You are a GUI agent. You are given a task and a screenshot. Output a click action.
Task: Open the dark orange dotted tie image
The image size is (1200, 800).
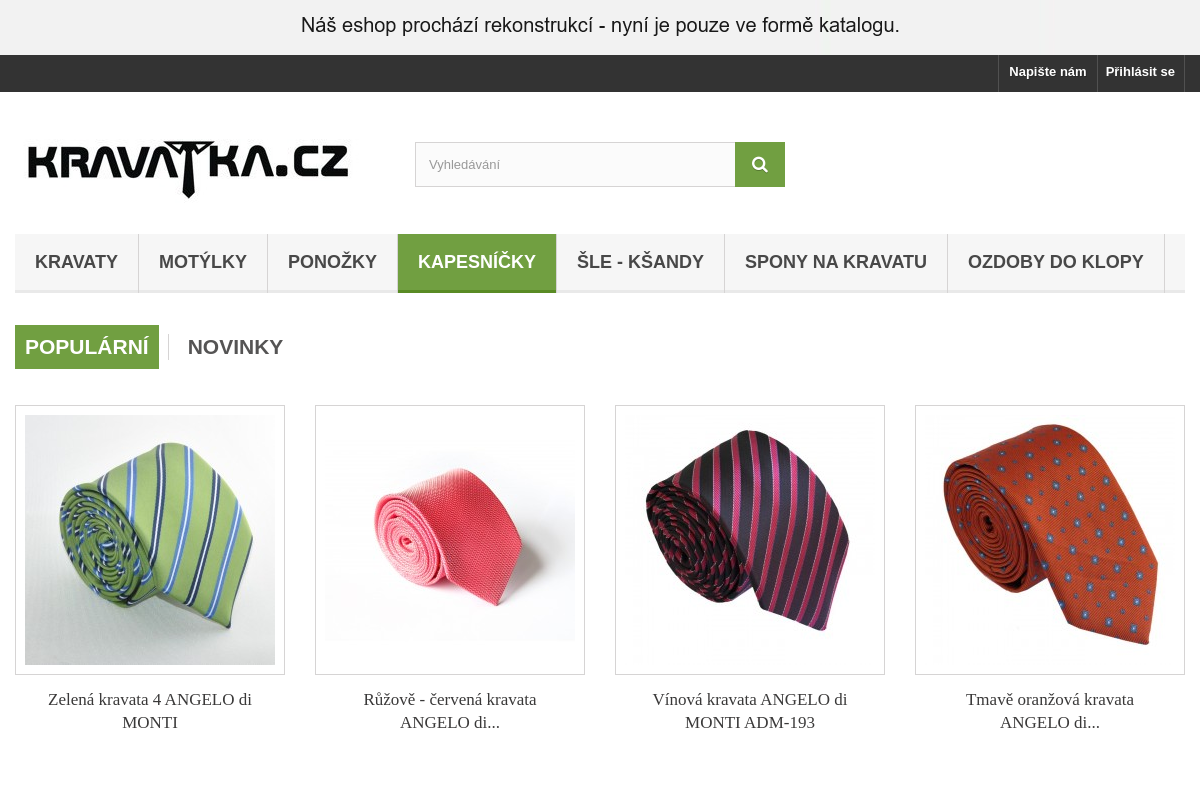coord(1050,540)
